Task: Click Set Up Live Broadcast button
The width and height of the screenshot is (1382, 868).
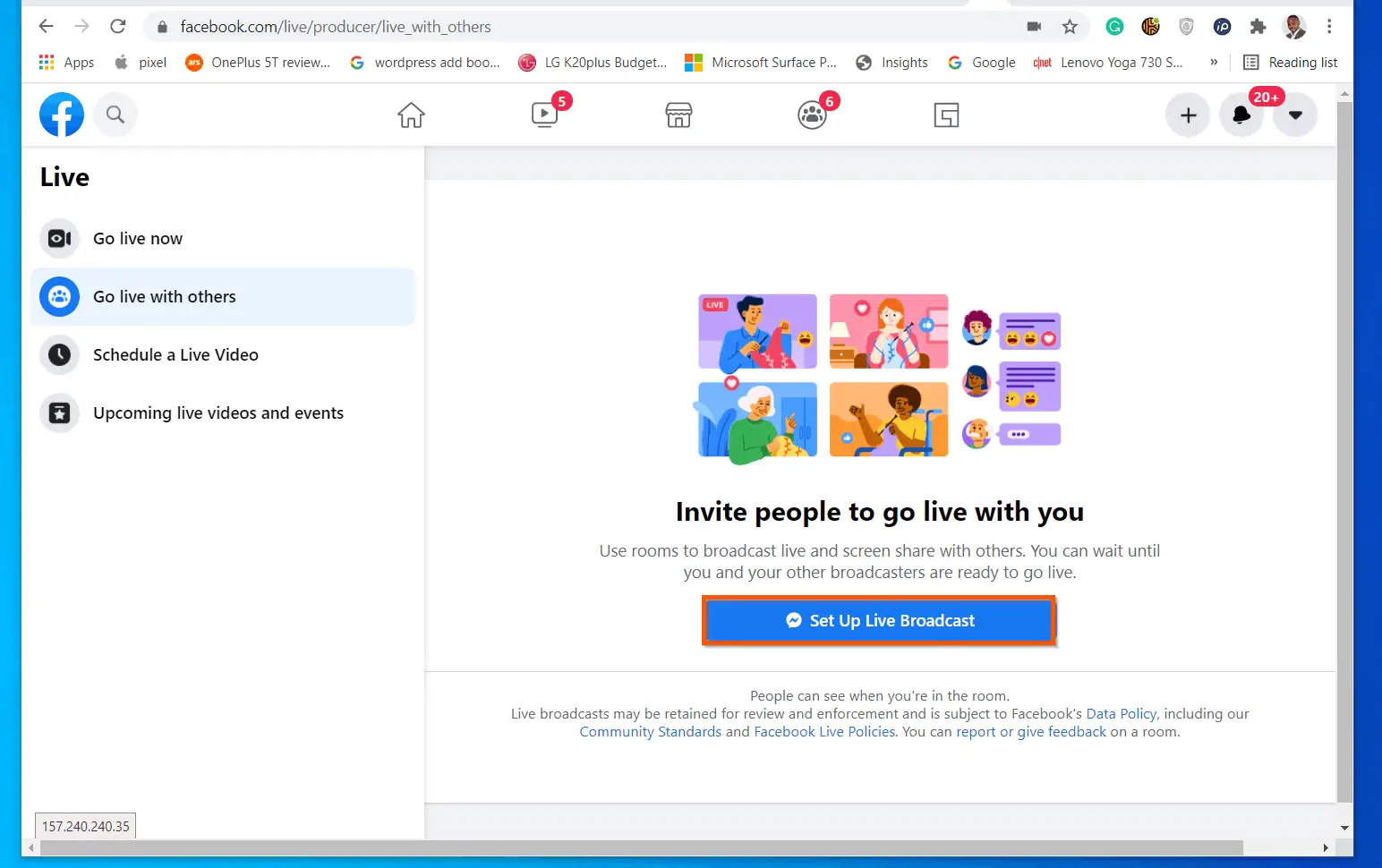Action: 879,620
